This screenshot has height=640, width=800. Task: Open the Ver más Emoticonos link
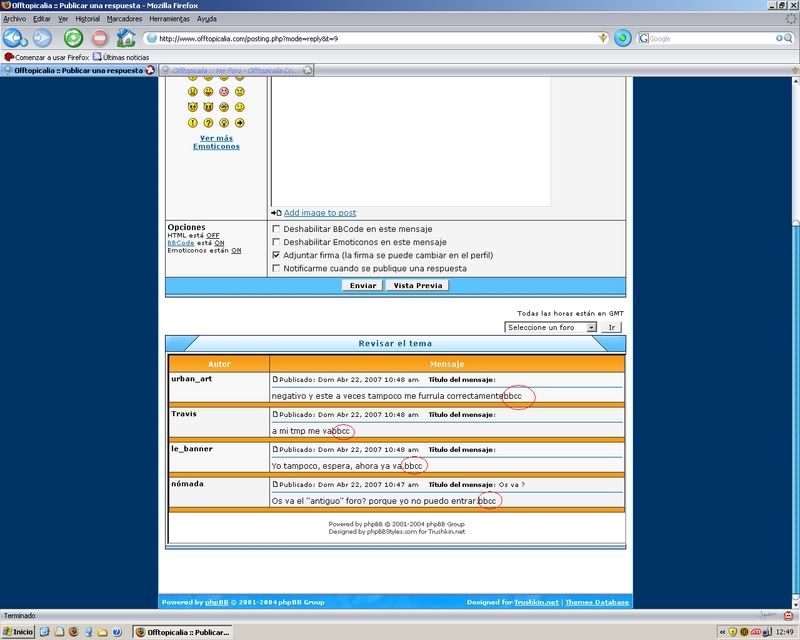(216, 142)
